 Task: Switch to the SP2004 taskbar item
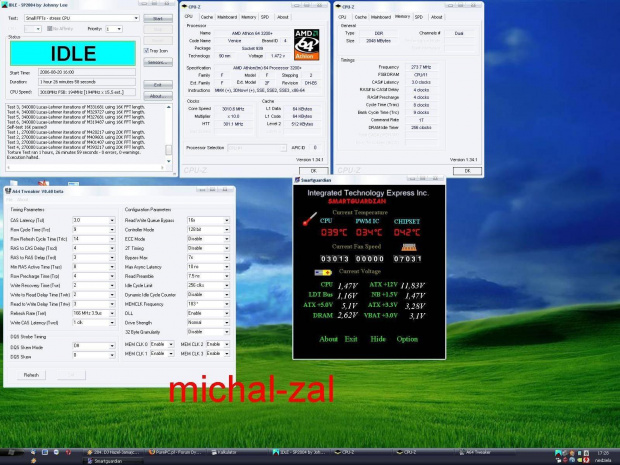coord(301,452)
